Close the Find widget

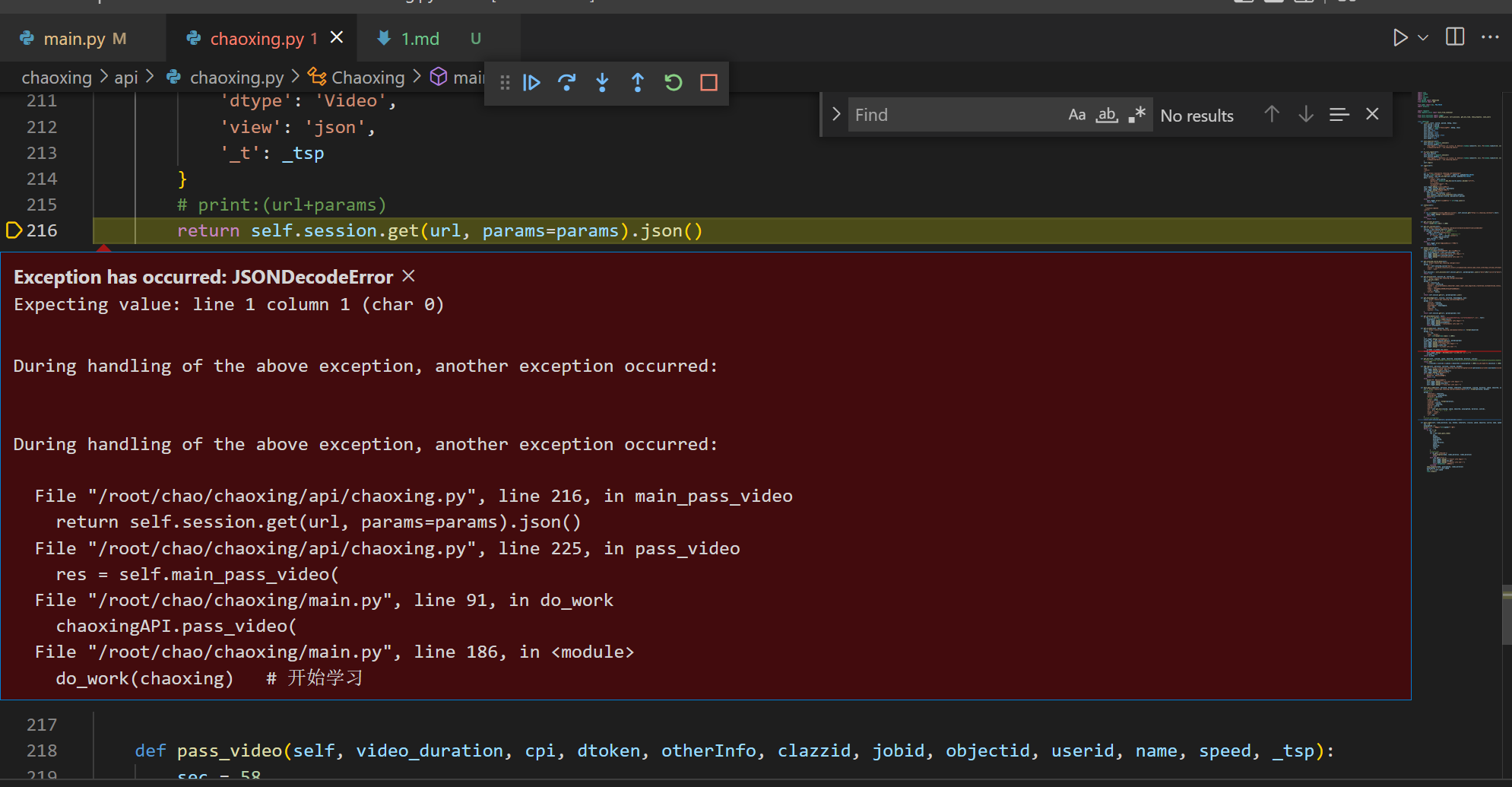pos(1372,114)
